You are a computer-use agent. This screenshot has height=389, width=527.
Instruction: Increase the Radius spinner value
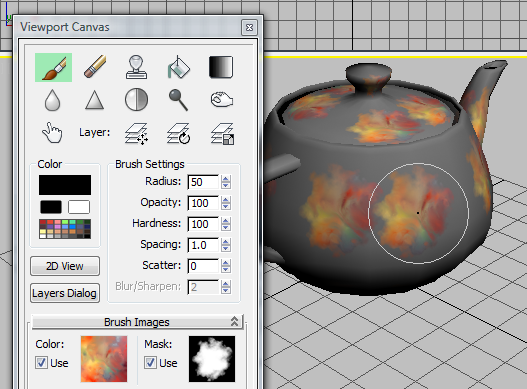click(226, 179)
